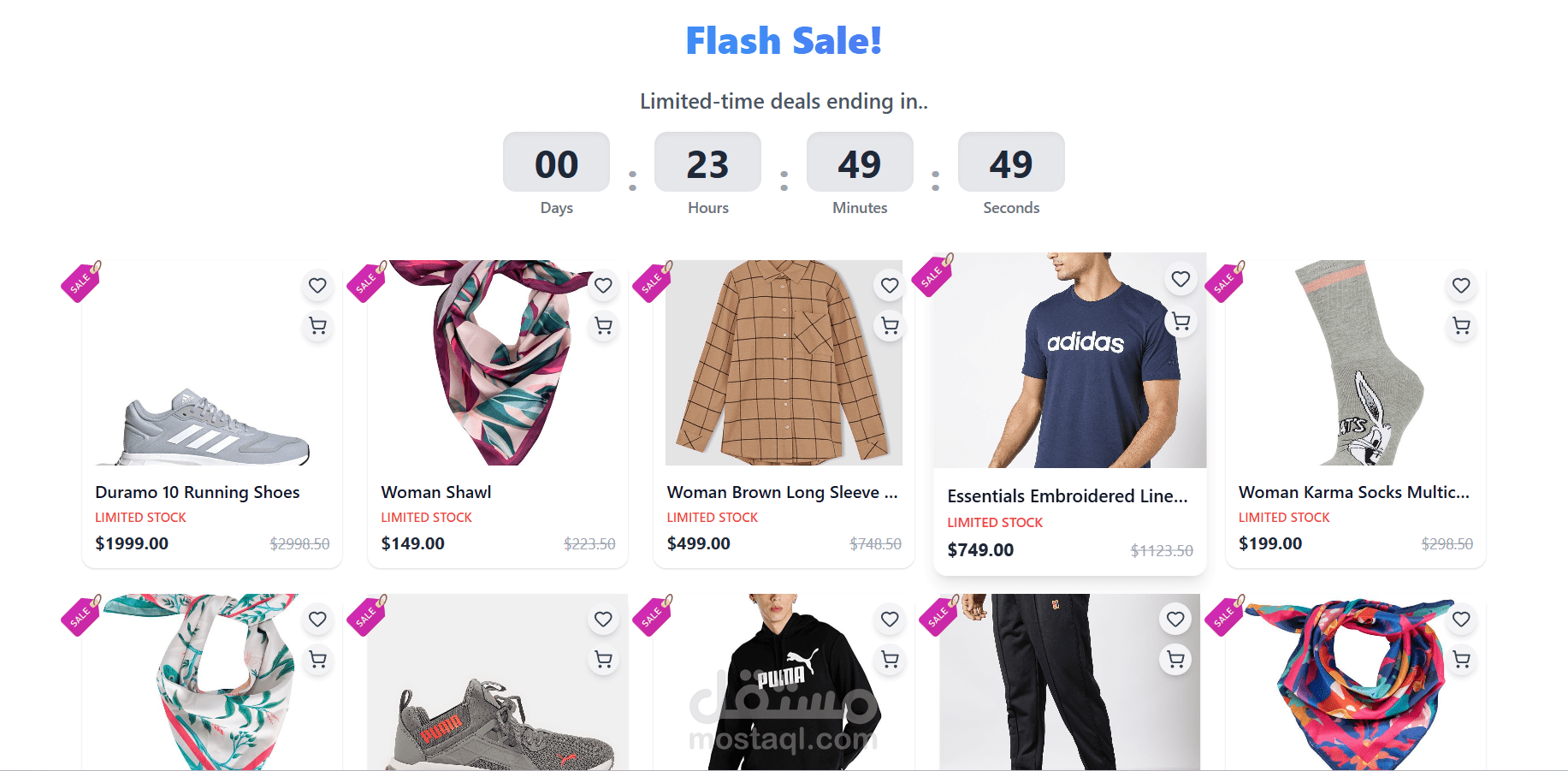View the brown checkered shirt image
Image resolution: width=1568 pixels, height=771 pixels.
[784, 363]
